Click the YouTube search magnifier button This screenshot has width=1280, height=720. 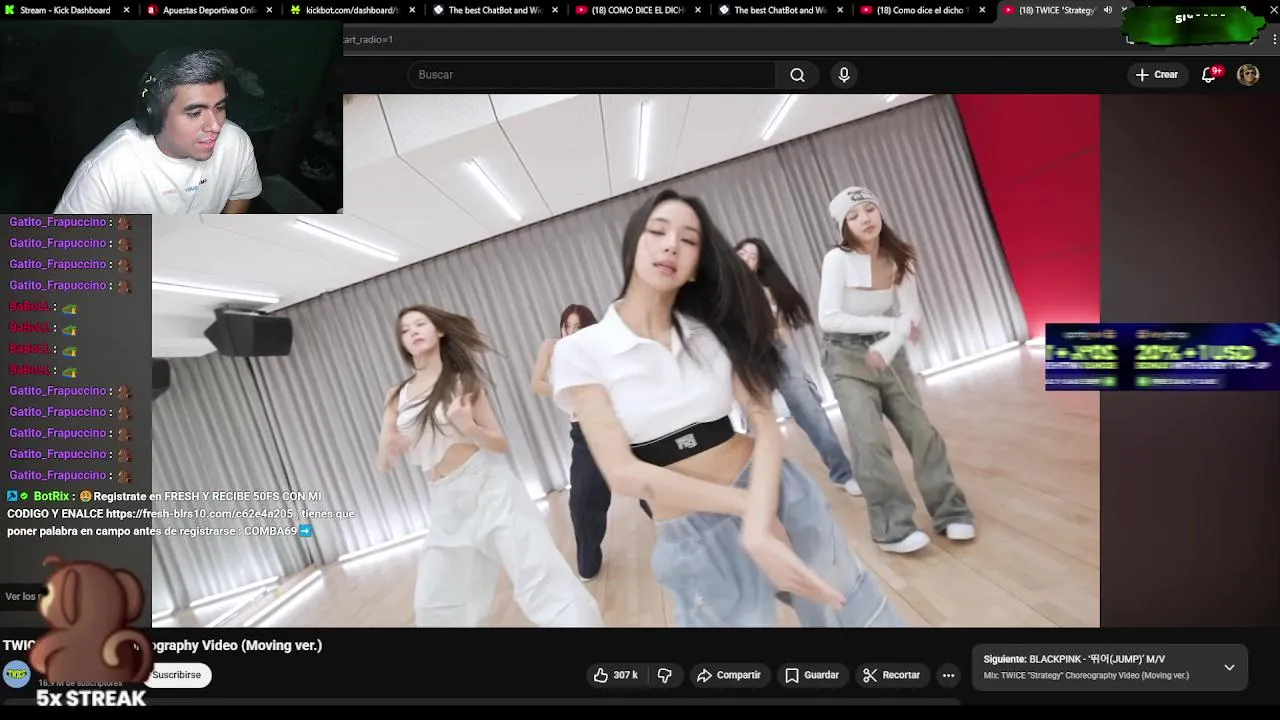point(797,75)
